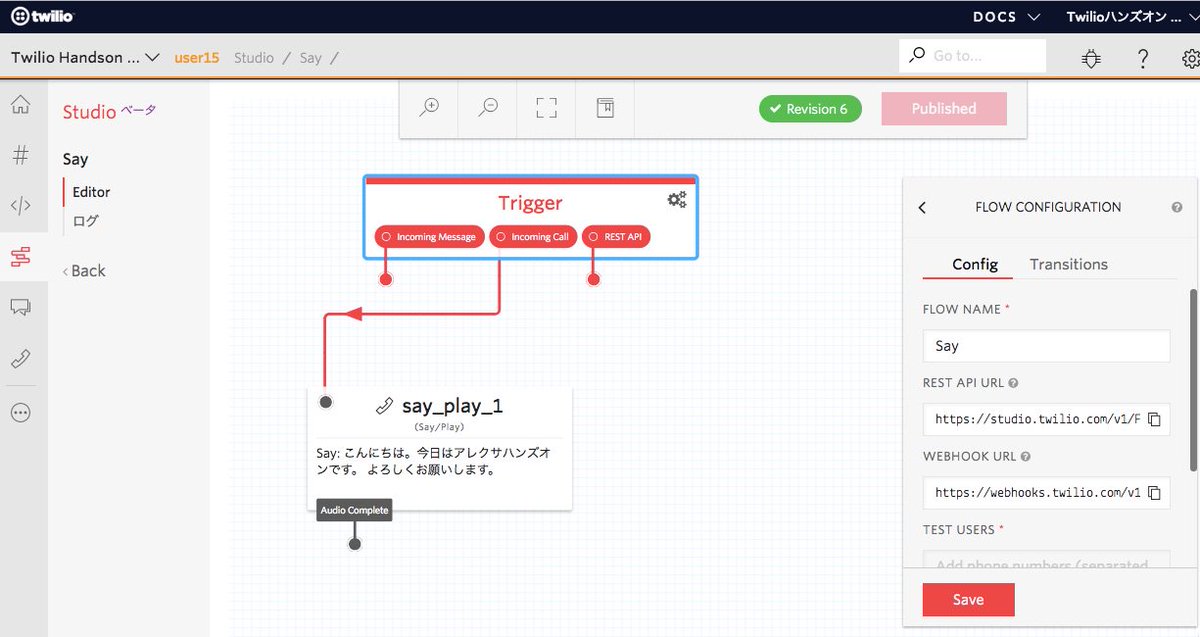Click Webhook URL info icon

click(1025, 456)
